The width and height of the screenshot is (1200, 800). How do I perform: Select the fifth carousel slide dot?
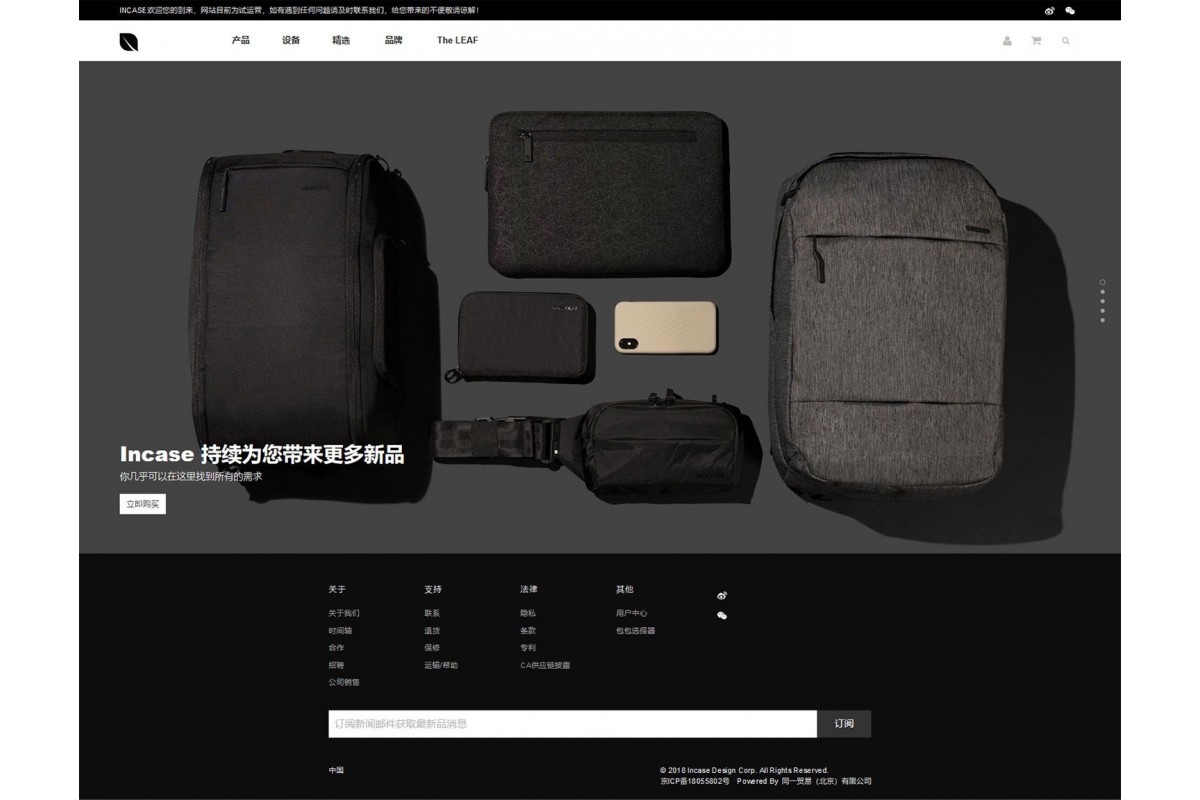click(1102, 320)
